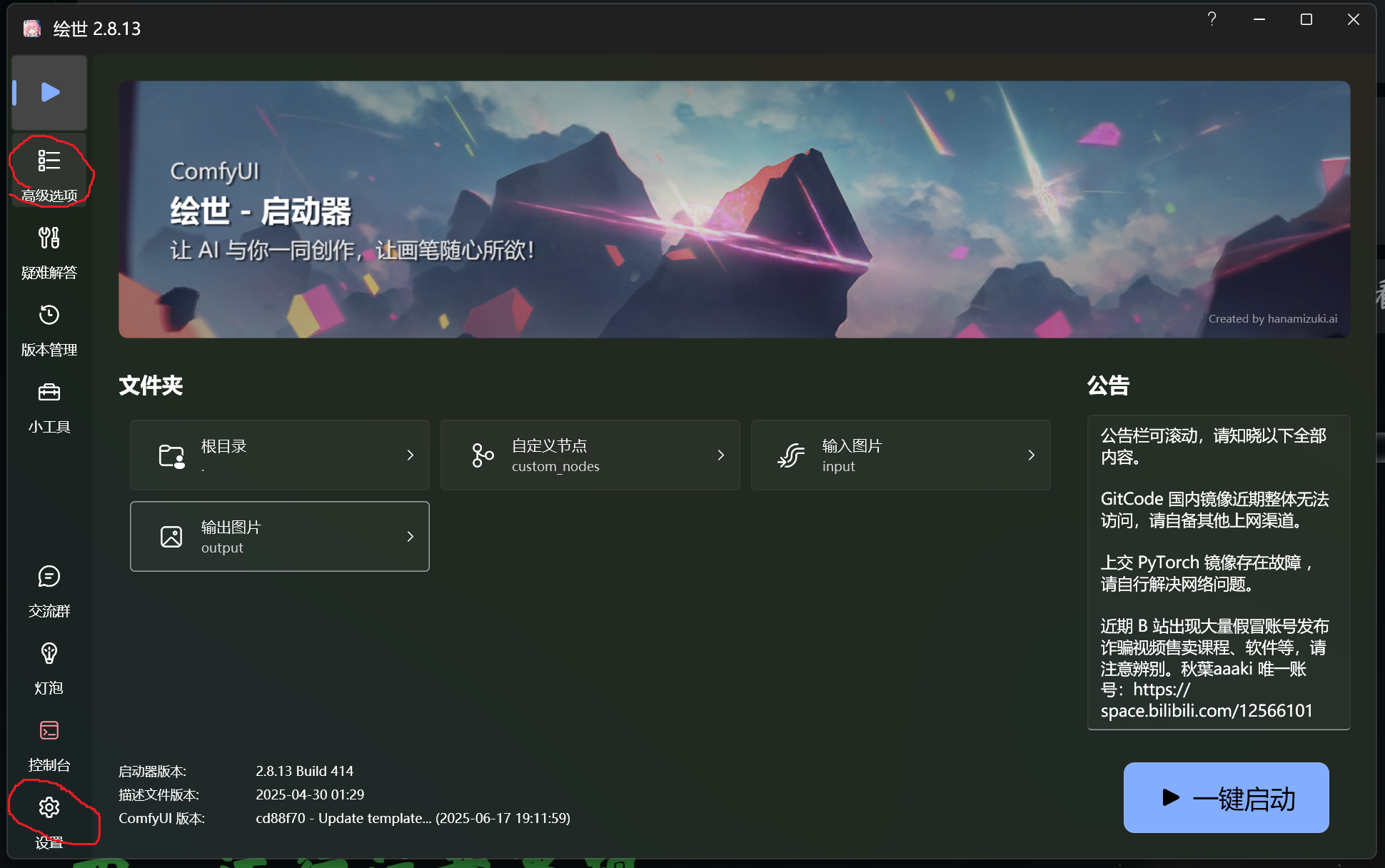Open 交流群 chat group link
The height and width of the screenshot is (868, 1385).
[x=49, y=590]
